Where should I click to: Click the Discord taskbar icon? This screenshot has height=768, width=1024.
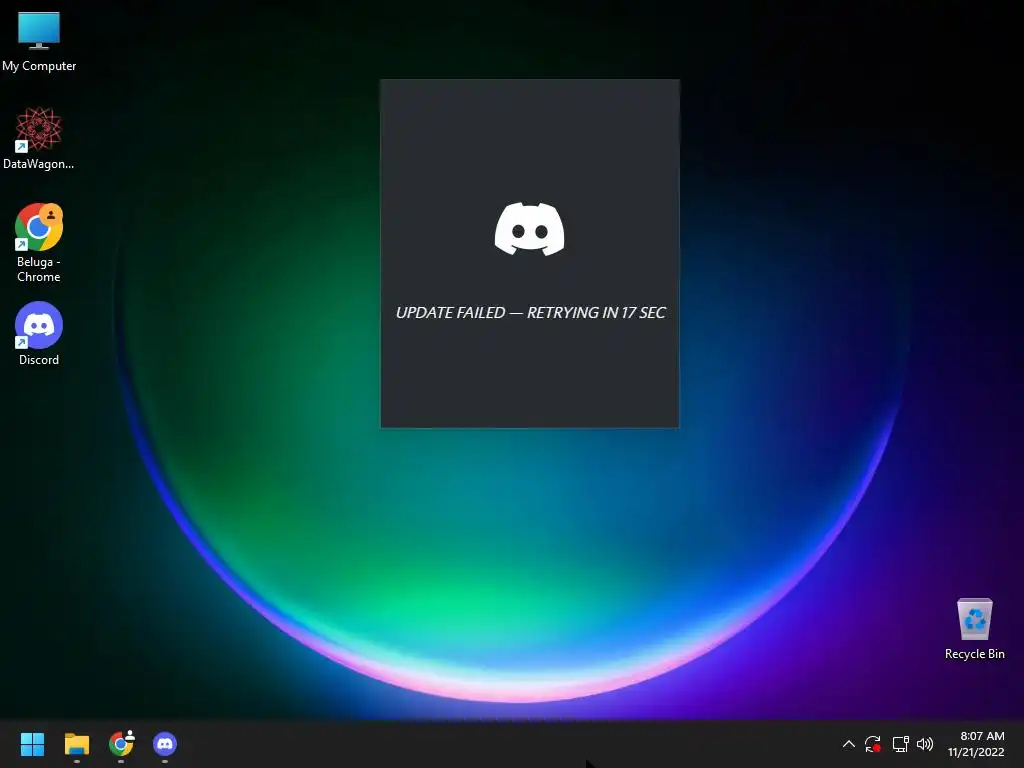tap(165, 744)
